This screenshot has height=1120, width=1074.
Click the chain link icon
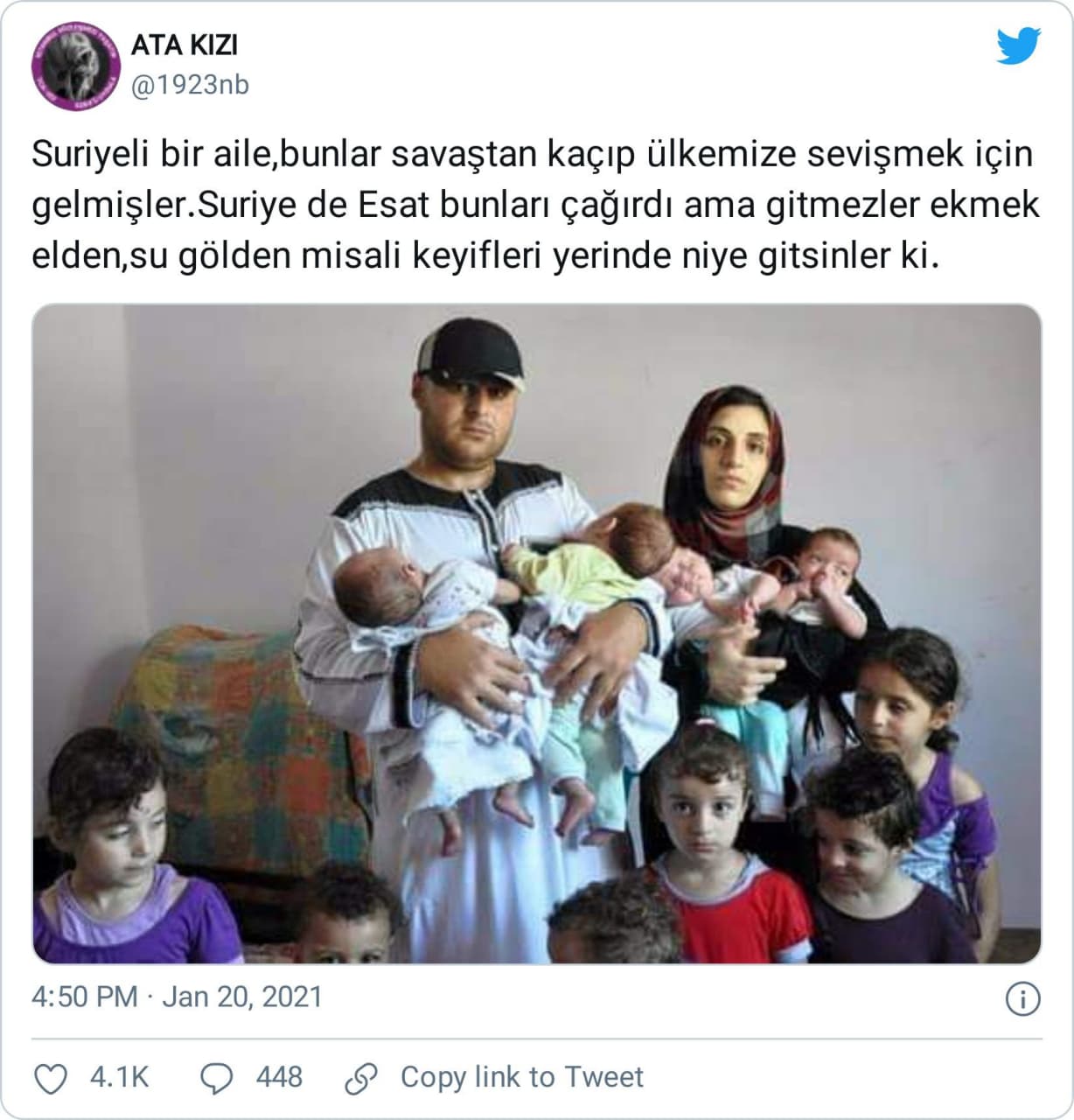(360, 1078)
